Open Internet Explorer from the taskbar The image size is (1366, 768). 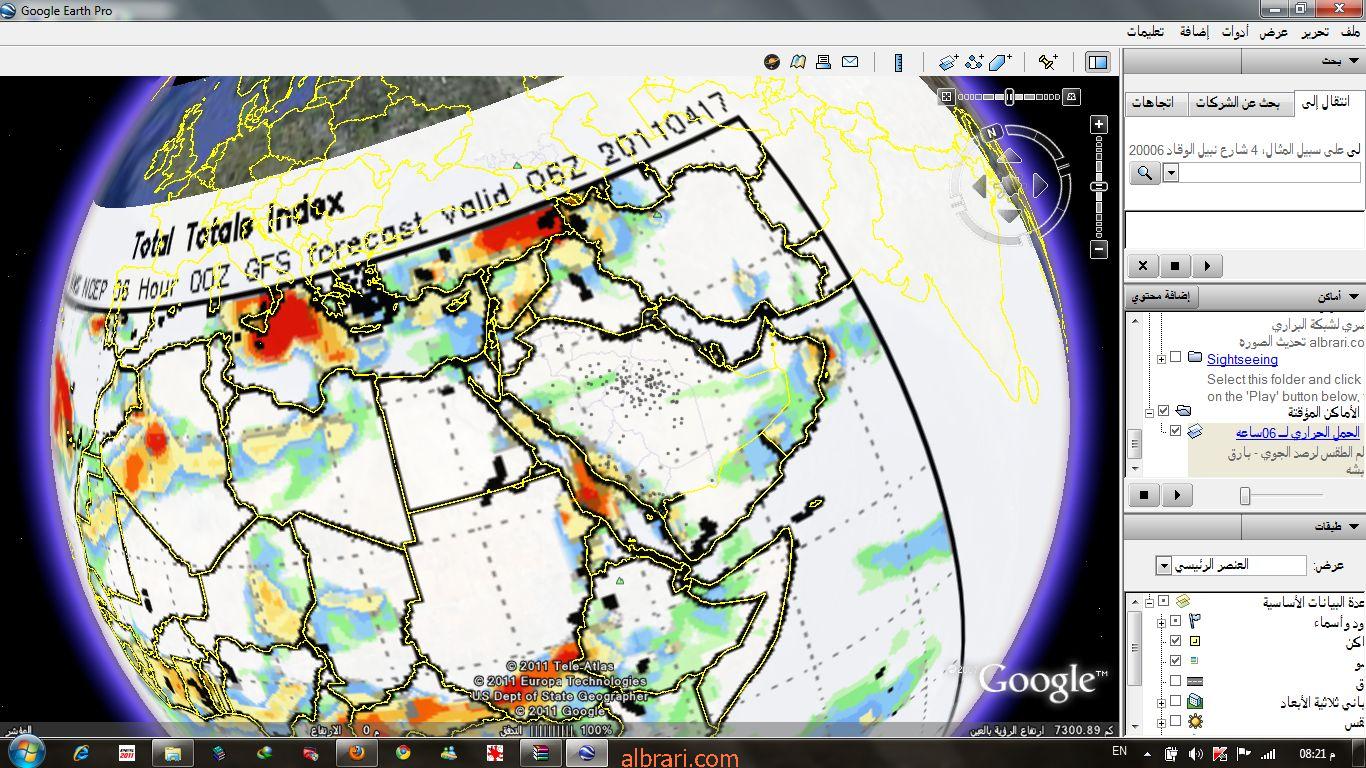point(81,753)
